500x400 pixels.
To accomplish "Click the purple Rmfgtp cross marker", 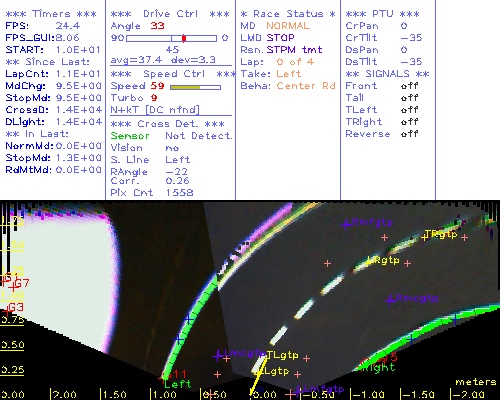I will [346, 224].
